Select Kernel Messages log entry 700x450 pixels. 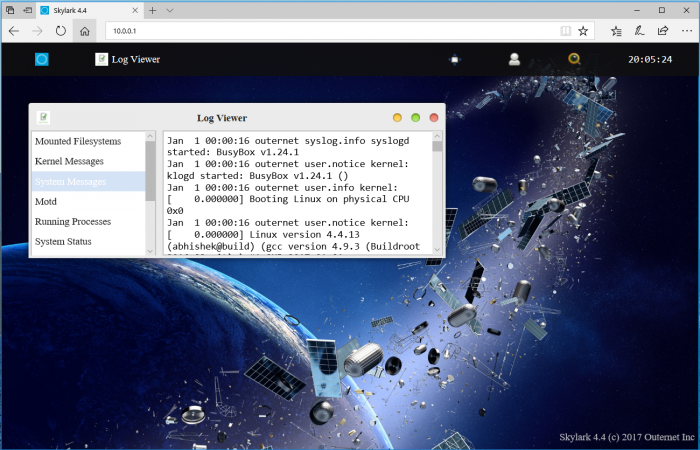[88, 161]
